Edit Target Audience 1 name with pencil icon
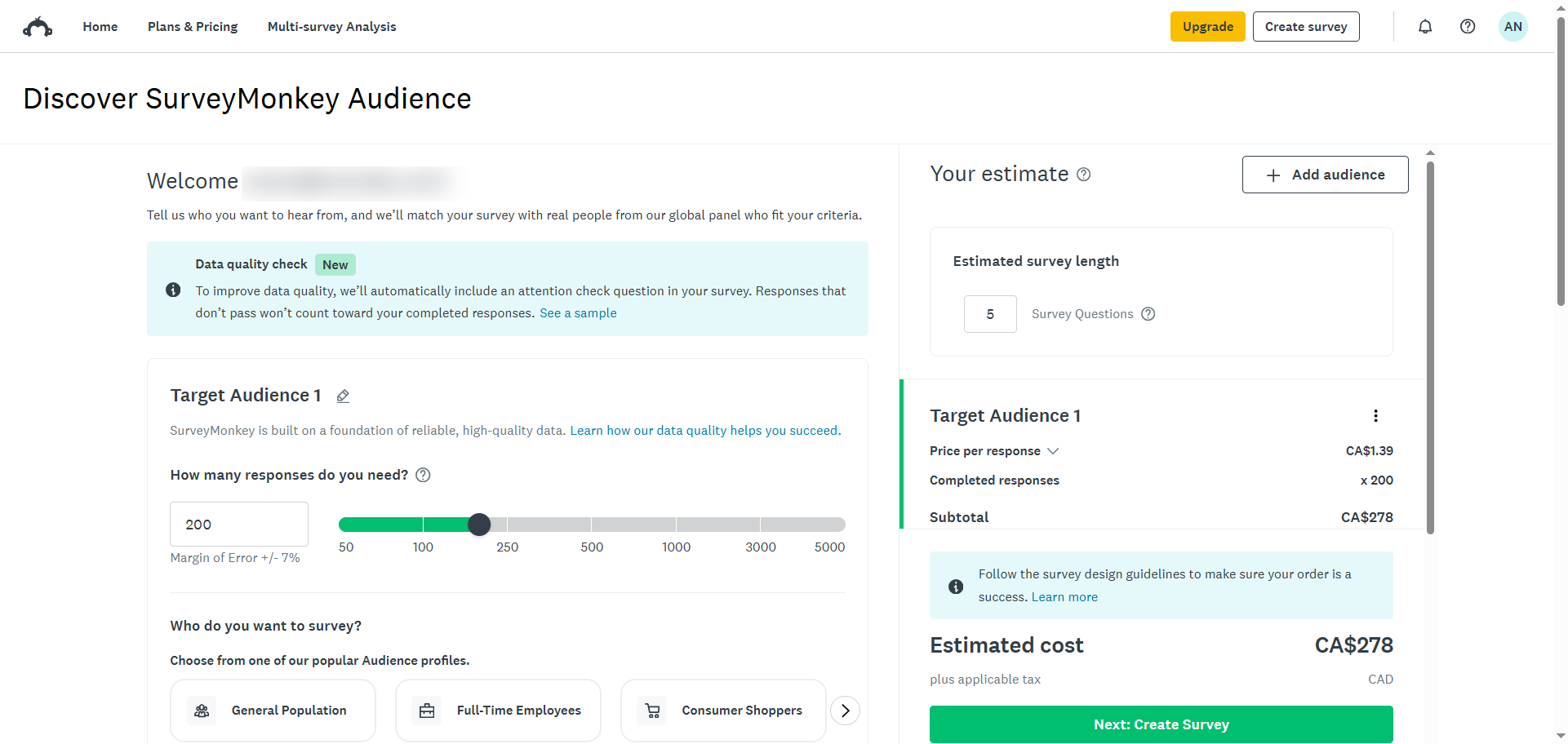This screenshot has height=744, width=1568. click(344, 396)
